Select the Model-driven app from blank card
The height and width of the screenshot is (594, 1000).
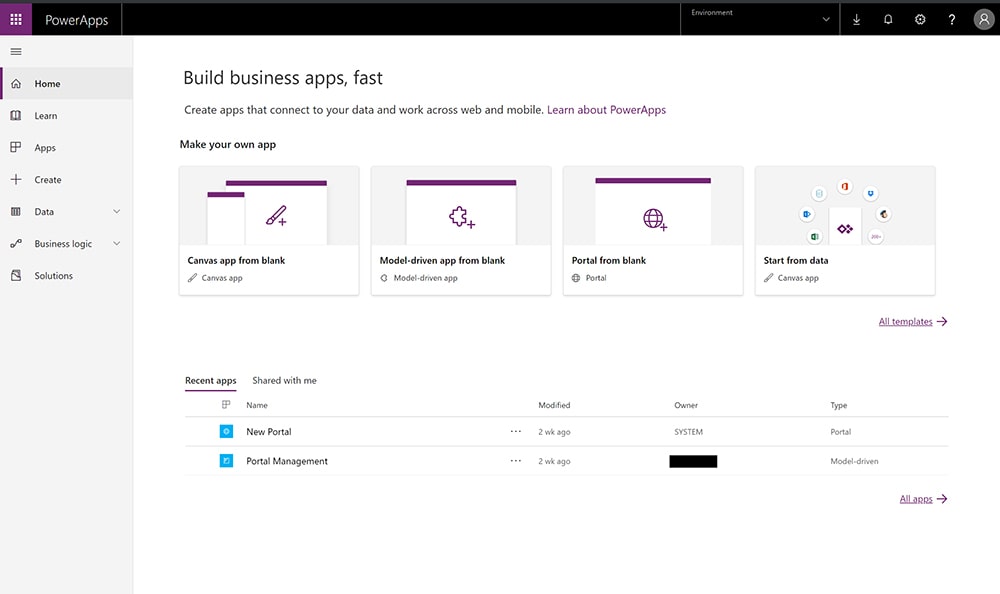[461, 231]
